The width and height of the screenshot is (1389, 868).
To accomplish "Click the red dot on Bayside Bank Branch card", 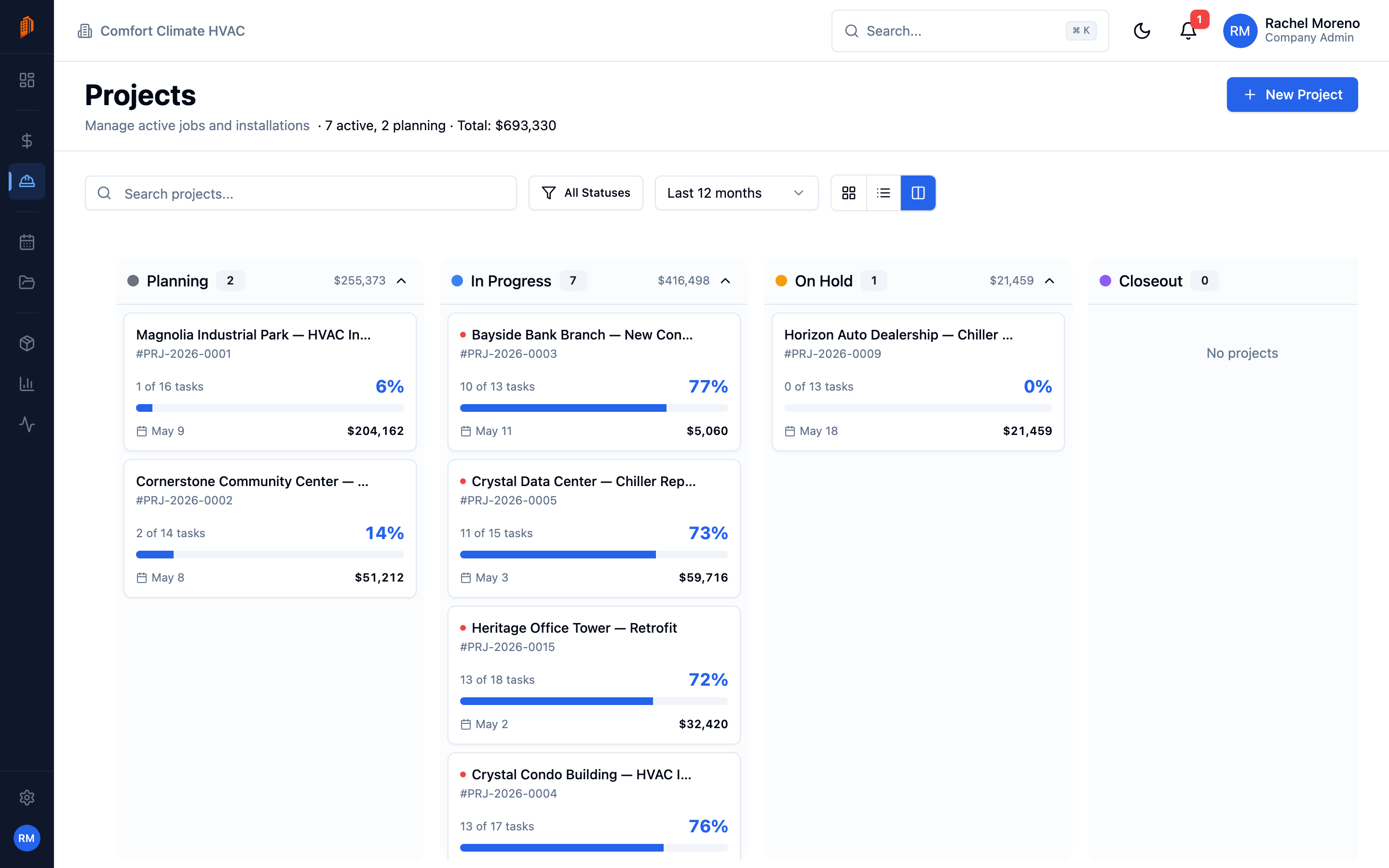I will pos(463,335).
